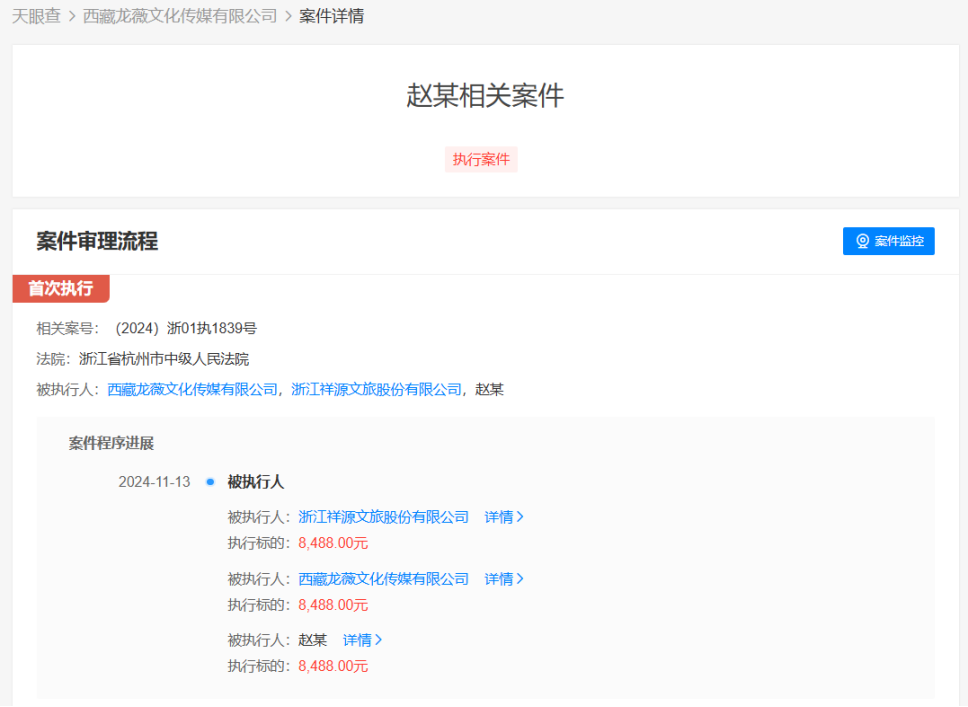The width and height of the screenshot is (968, 707).
Task: Click the blue timeline dot for 2024-11-13
Action: tap(211, 482)
